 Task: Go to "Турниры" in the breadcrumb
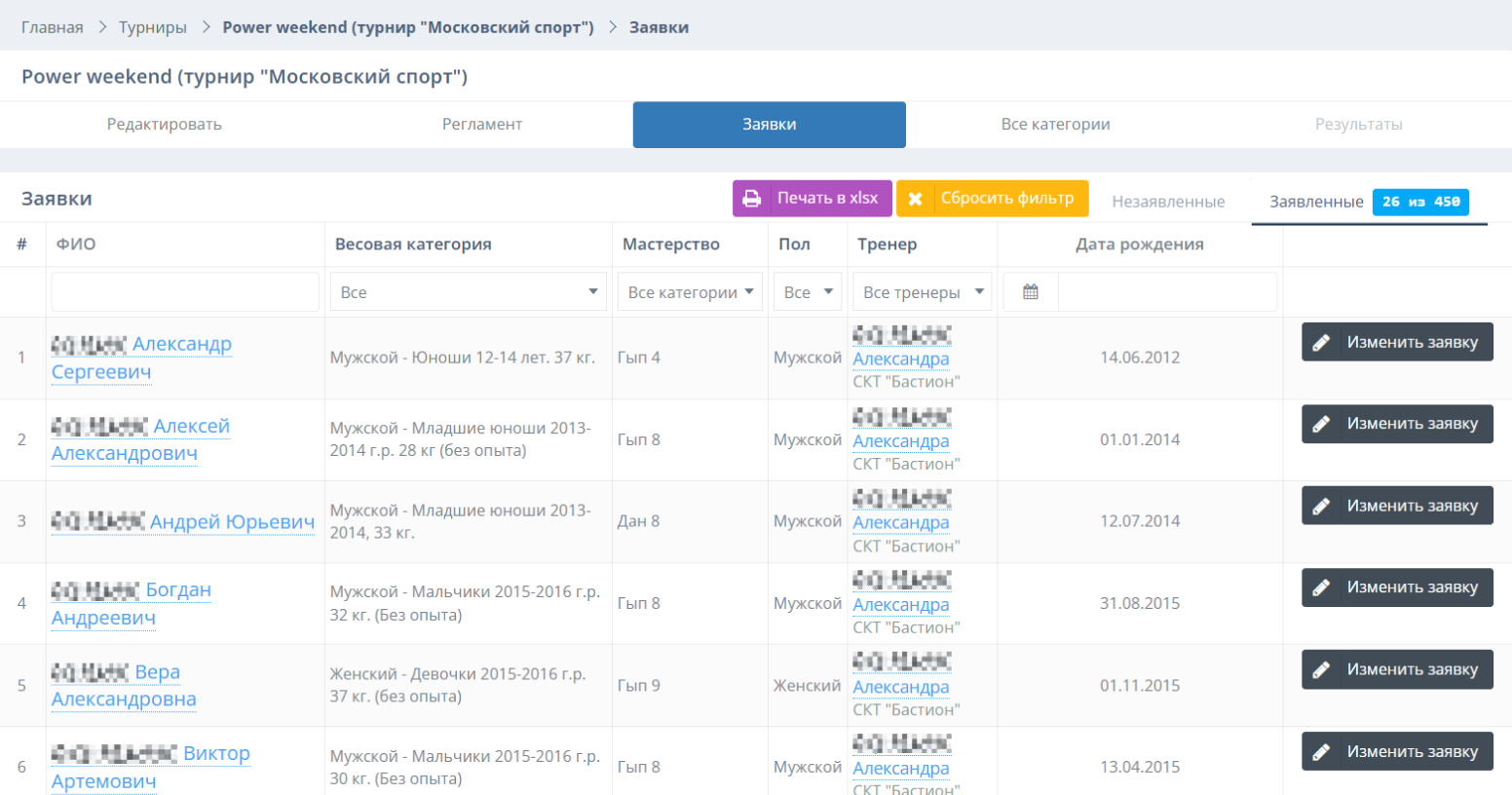(x=153, y=27)
